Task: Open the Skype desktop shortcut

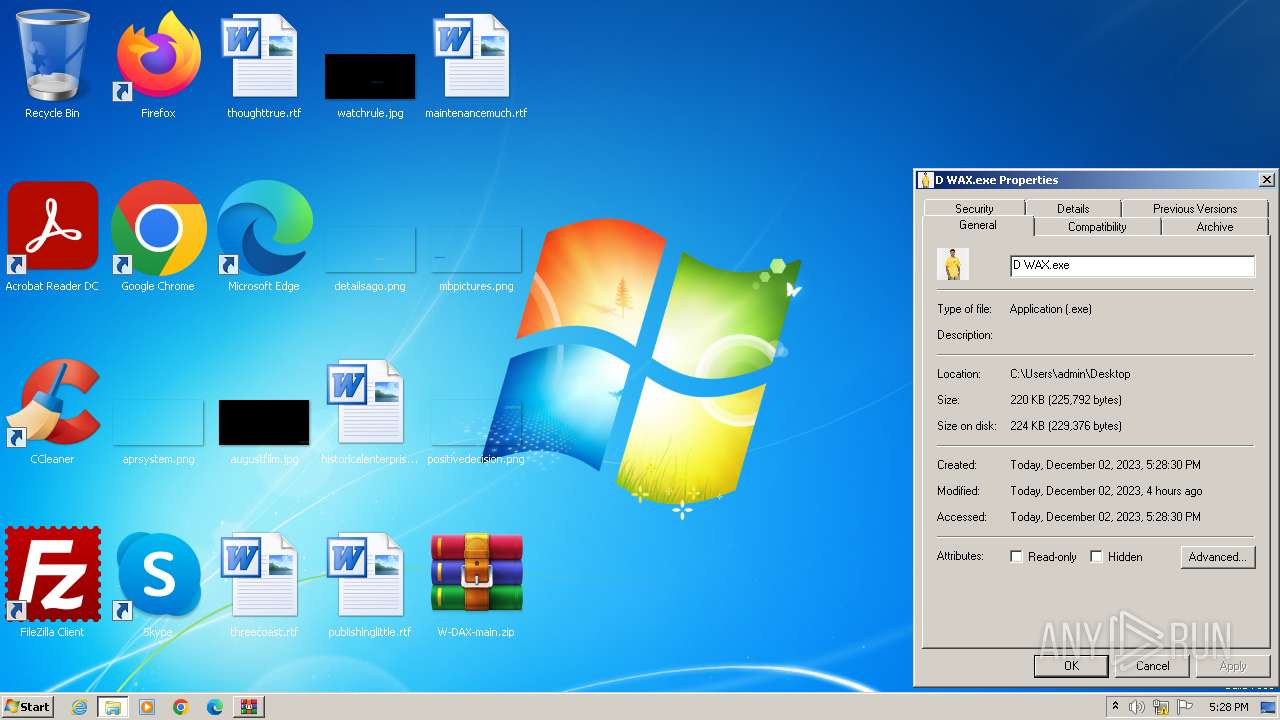Action: [x=158, y=574]
